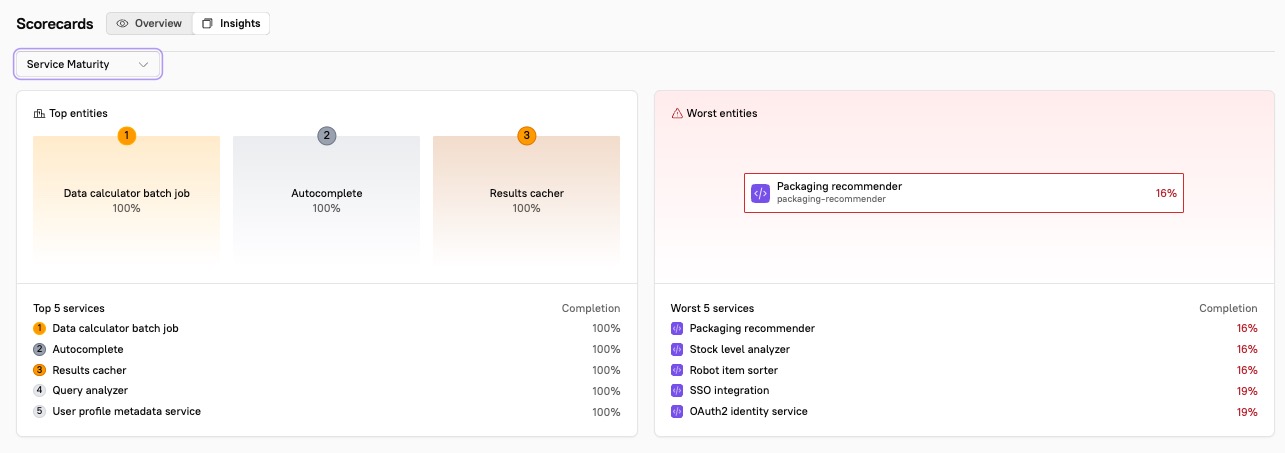Click the Worst entities warning triangle icon
This screenshot has height=453, width=1285.
[677, 114]
